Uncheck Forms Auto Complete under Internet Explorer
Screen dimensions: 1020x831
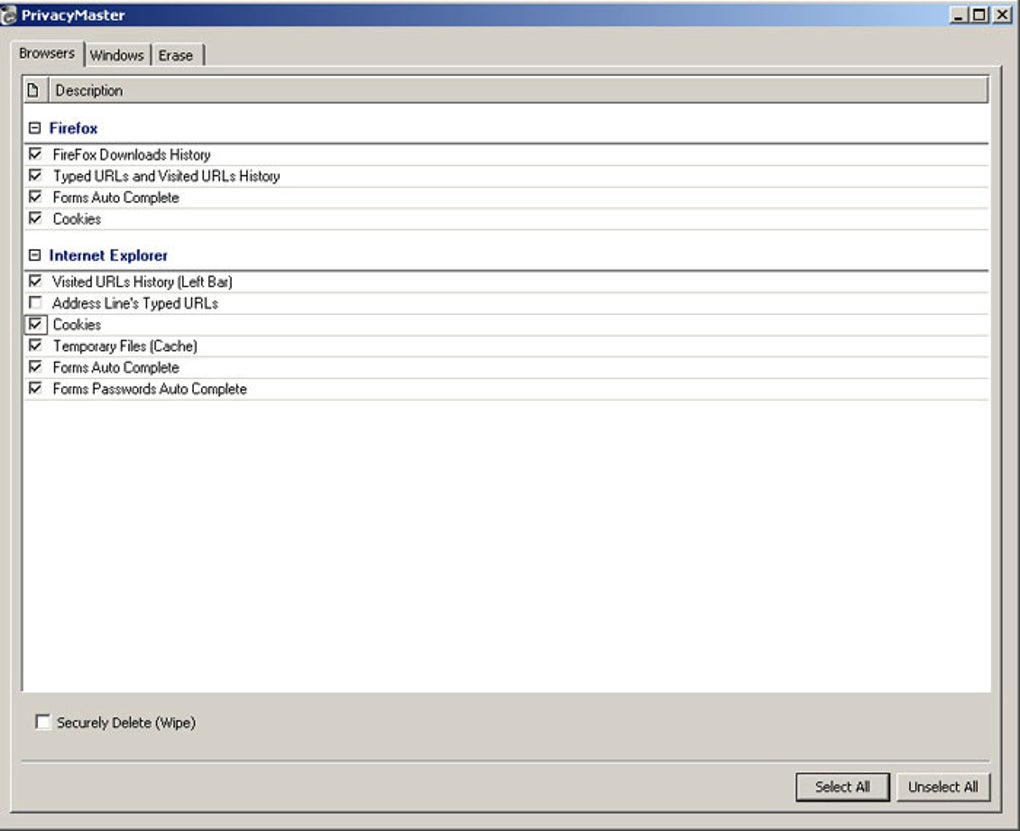[36, 367]
